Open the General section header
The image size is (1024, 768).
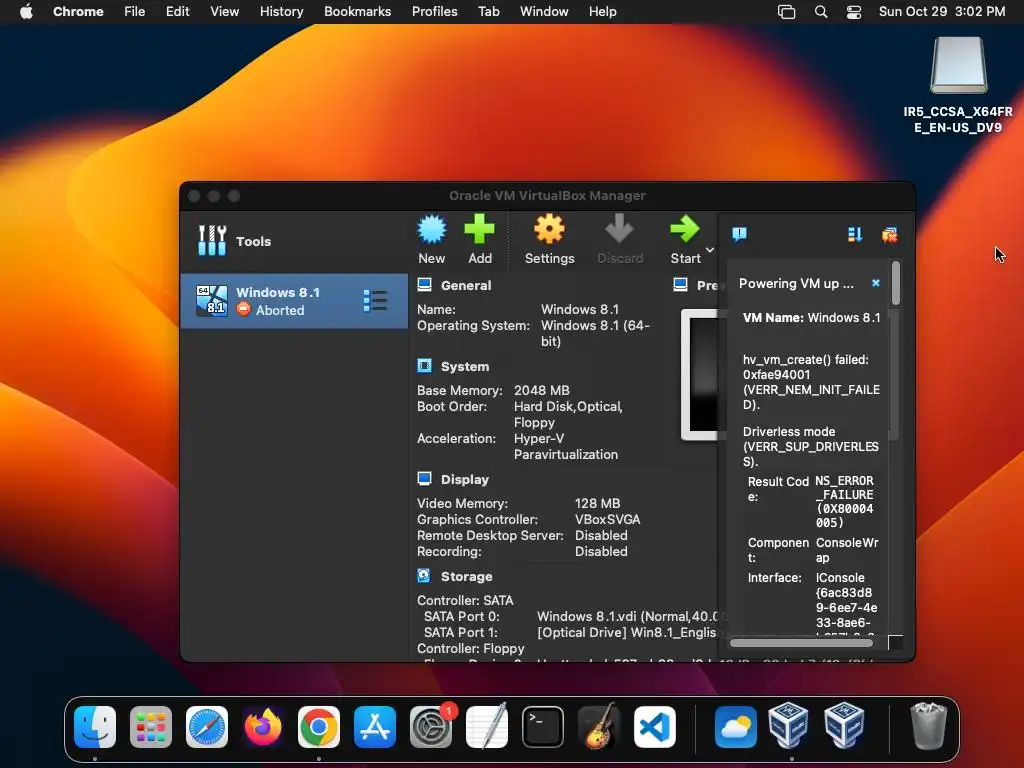(x=466, y=285)
